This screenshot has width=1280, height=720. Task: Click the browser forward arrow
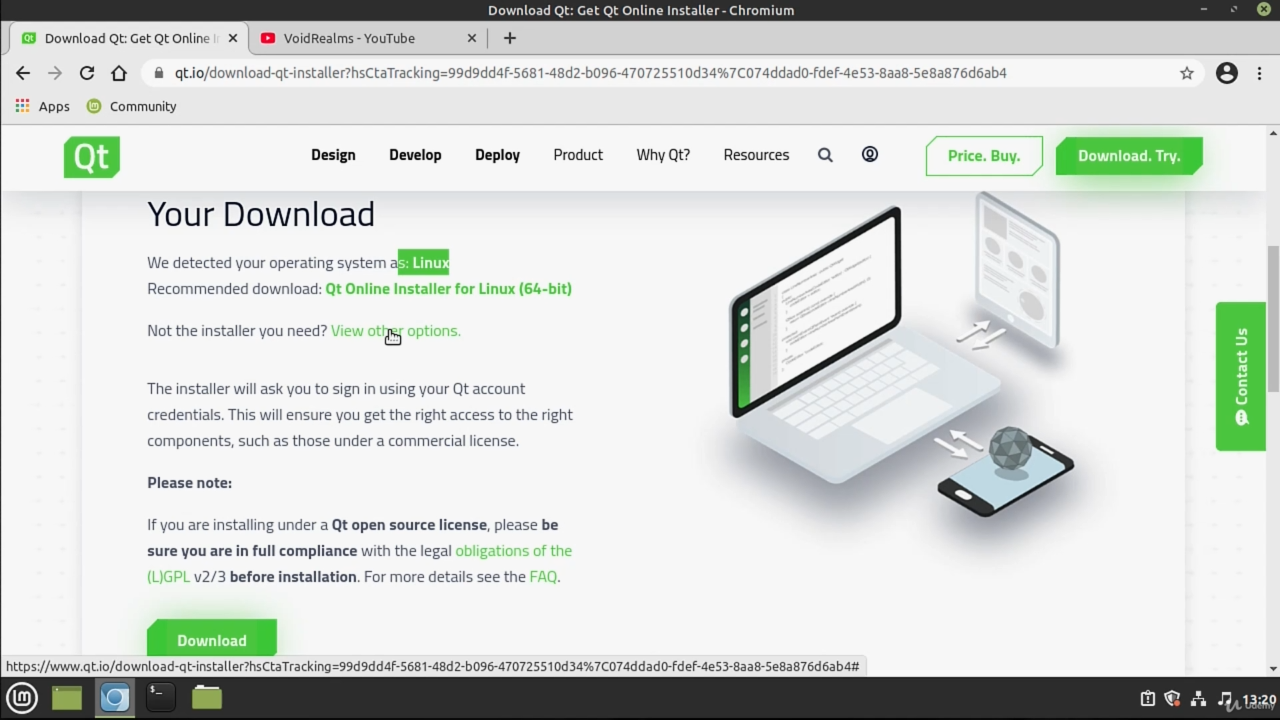click(55, 73)
